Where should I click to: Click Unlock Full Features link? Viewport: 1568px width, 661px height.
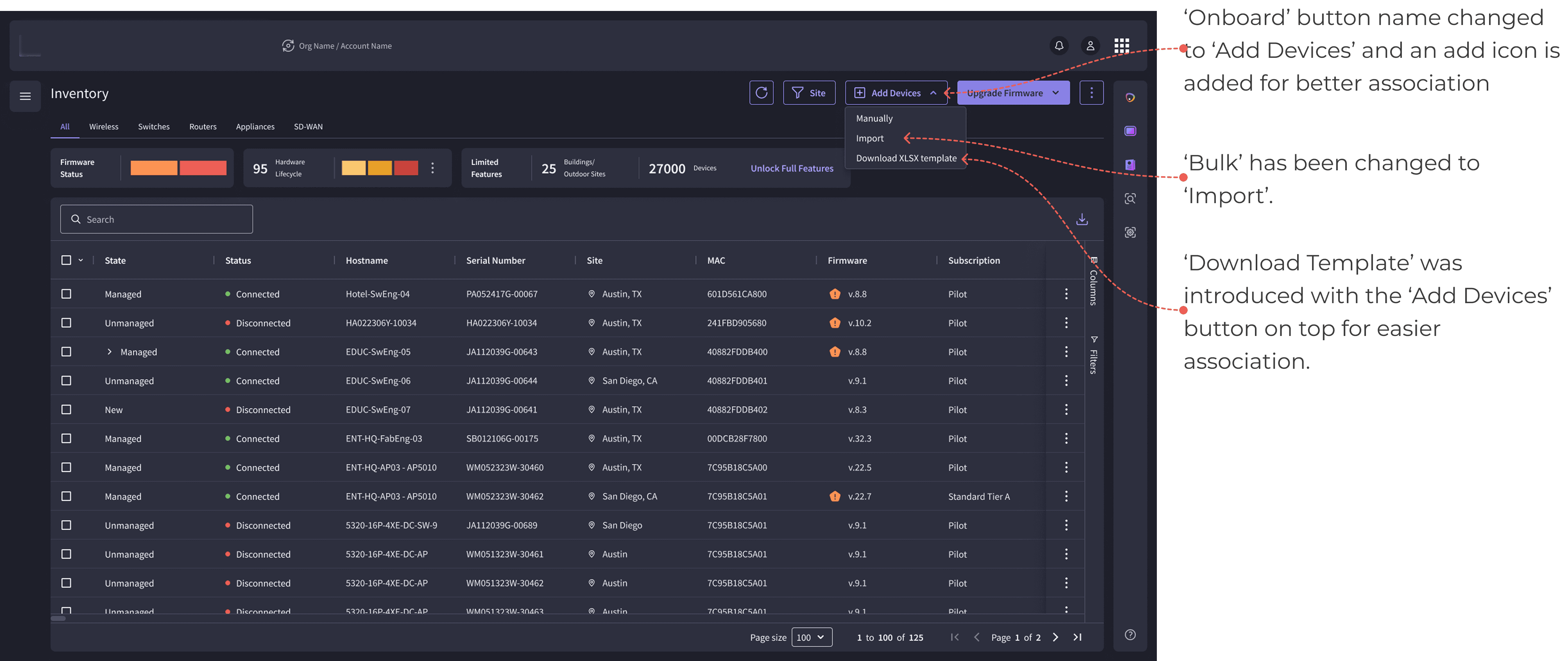(791, 169)
